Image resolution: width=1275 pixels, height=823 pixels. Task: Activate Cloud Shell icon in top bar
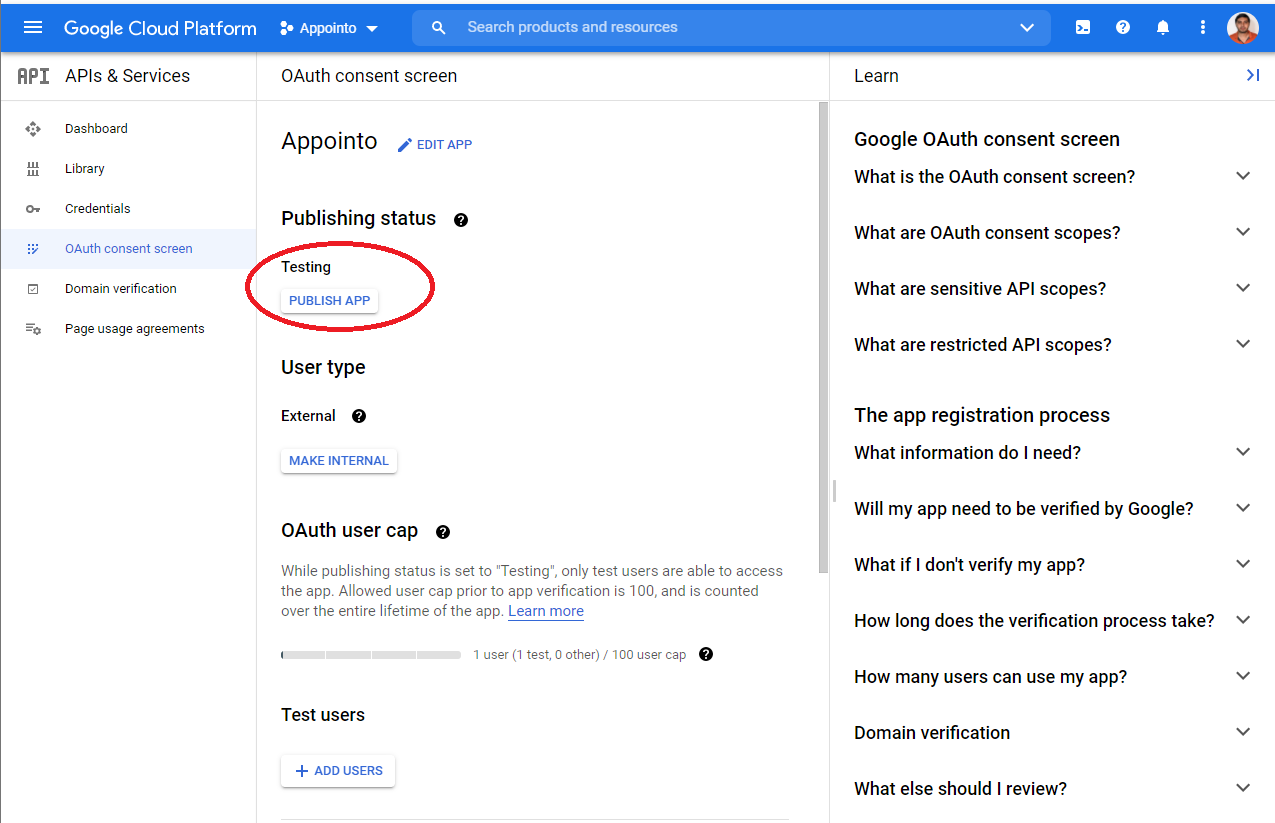click(1083, 28)
